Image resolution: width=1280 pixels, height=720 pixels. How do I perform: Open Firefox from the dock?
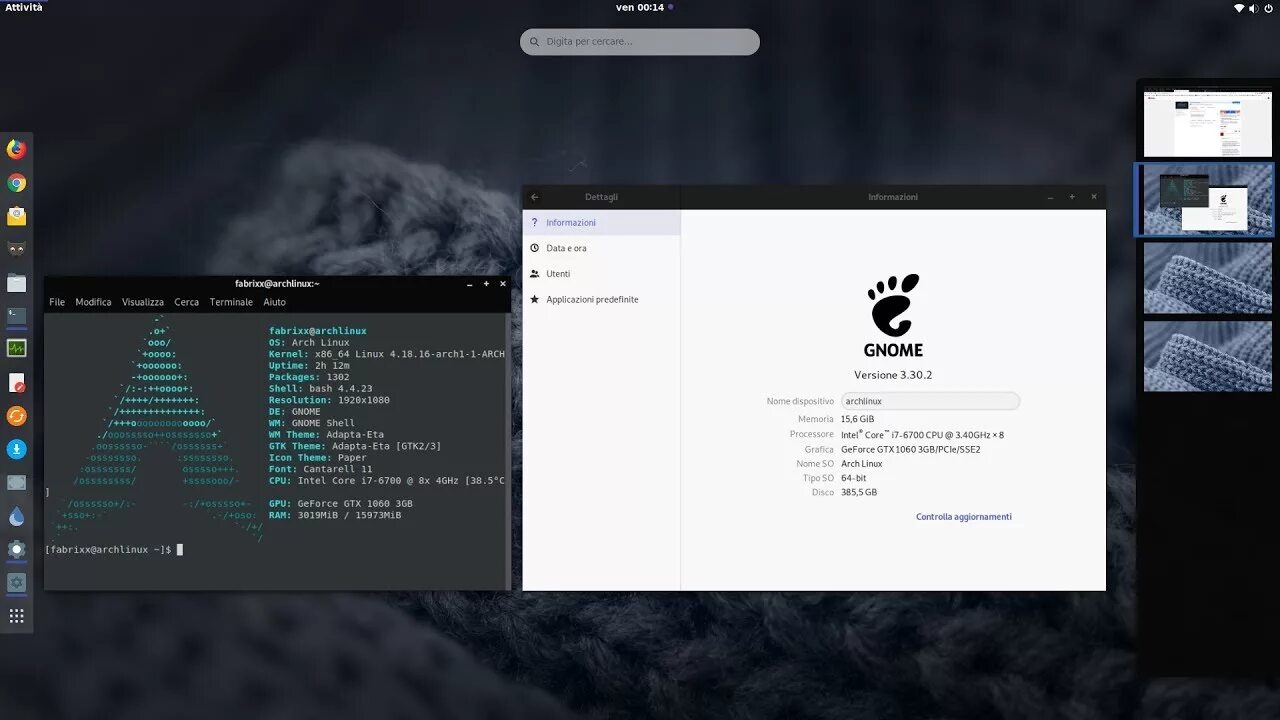click(16, 149)
